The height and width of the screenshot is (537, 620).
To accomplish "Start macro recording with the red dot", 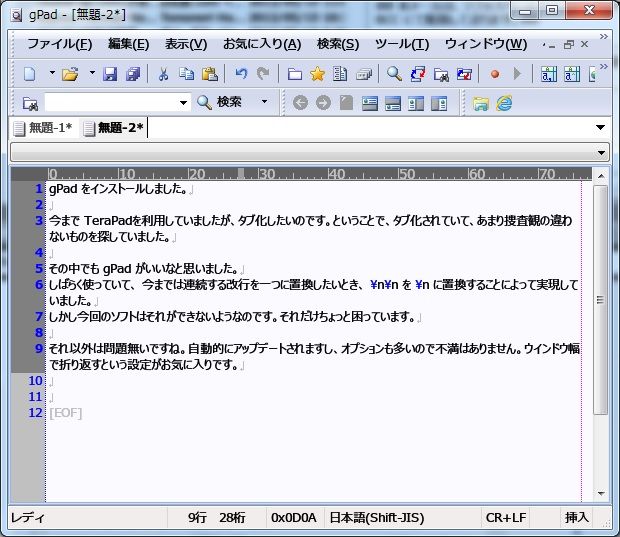I will (495, 74).
